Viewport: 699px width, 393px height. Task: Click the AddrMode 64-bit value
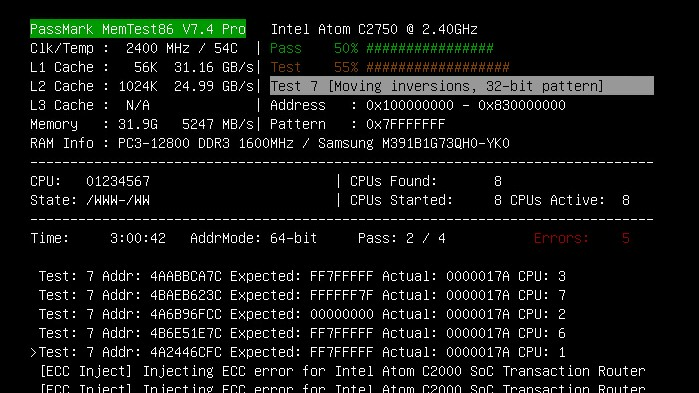click(x=293, y=238)
